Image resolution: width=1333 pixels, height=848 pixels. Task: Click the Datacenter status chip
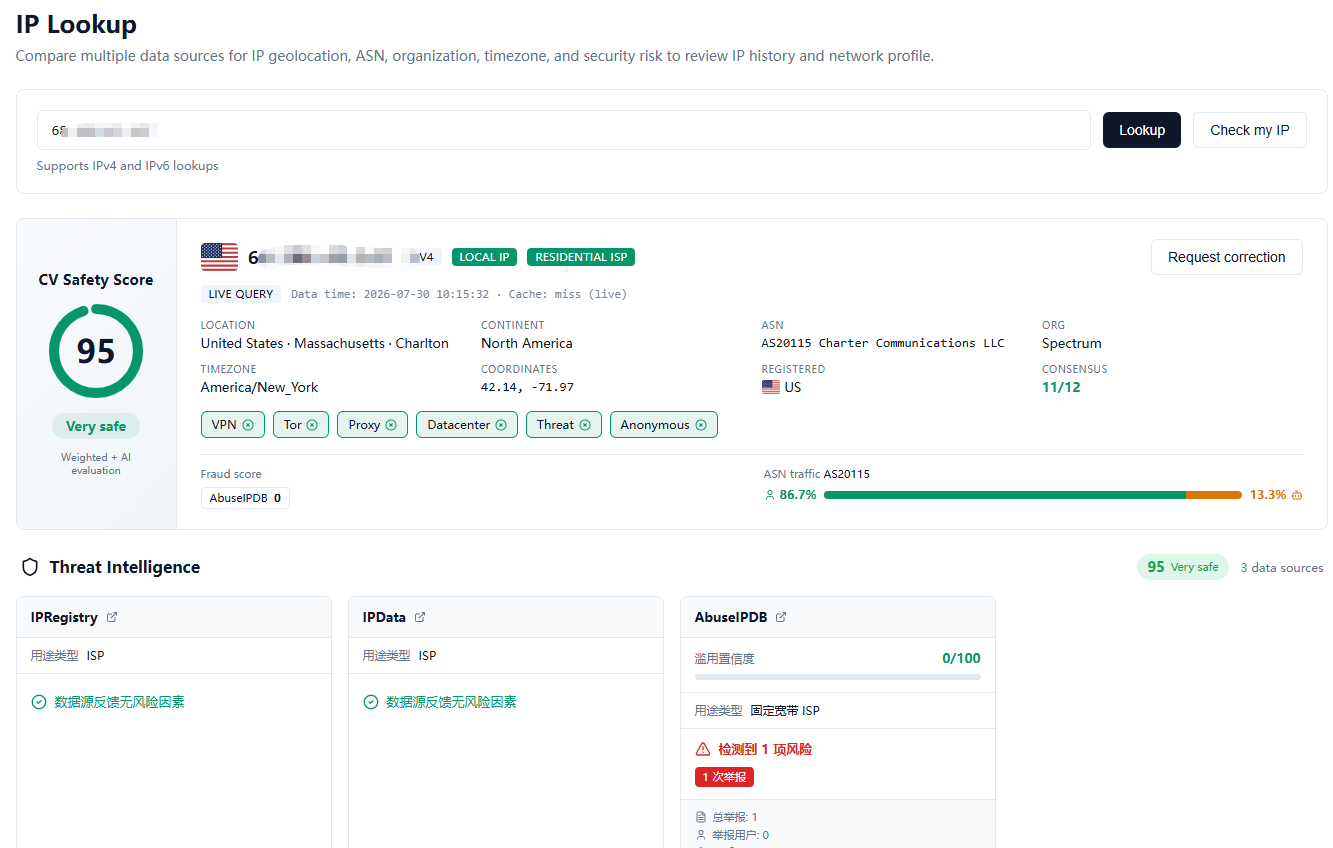click(x=467, y=425)
